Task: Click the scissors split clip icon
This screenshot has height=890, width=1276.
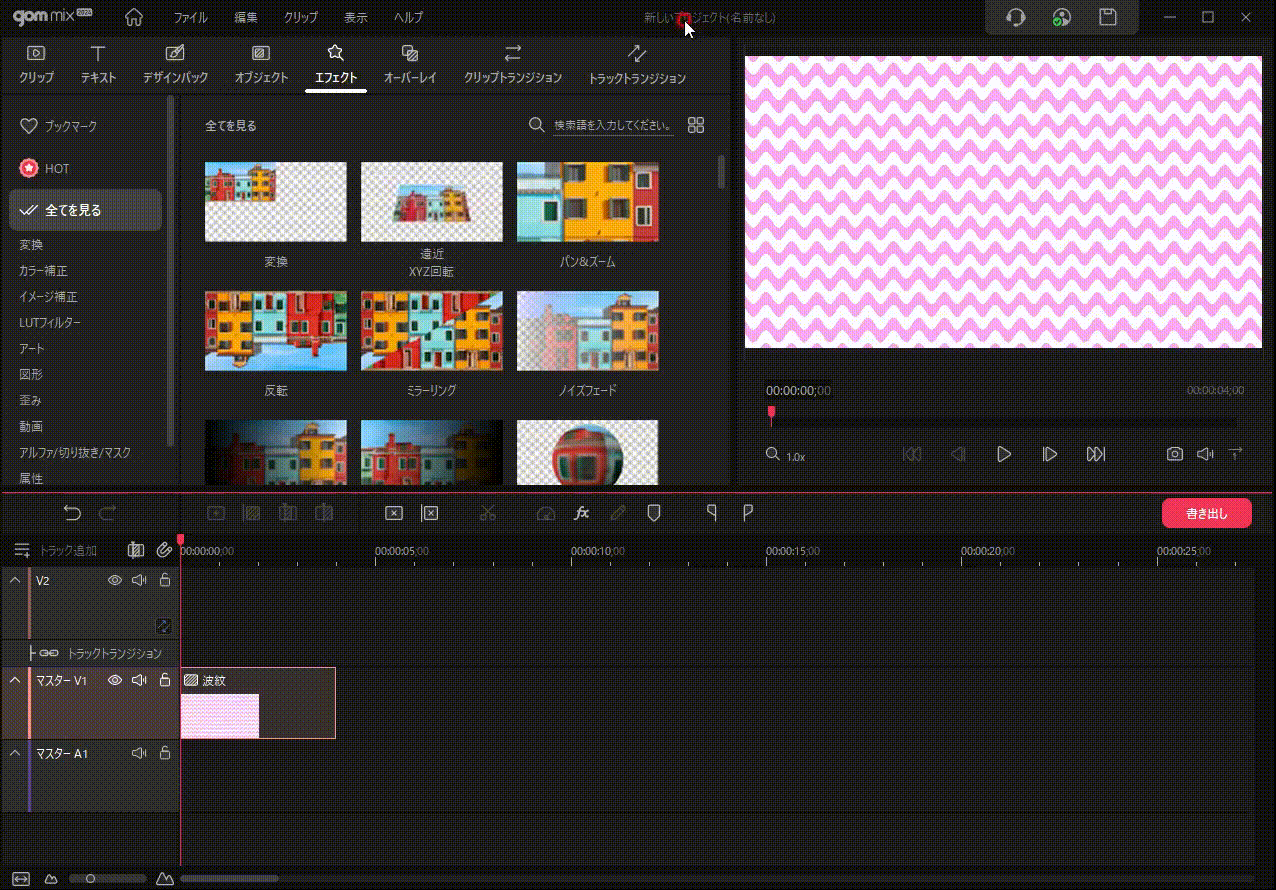Action: click(x=488, y=513)
